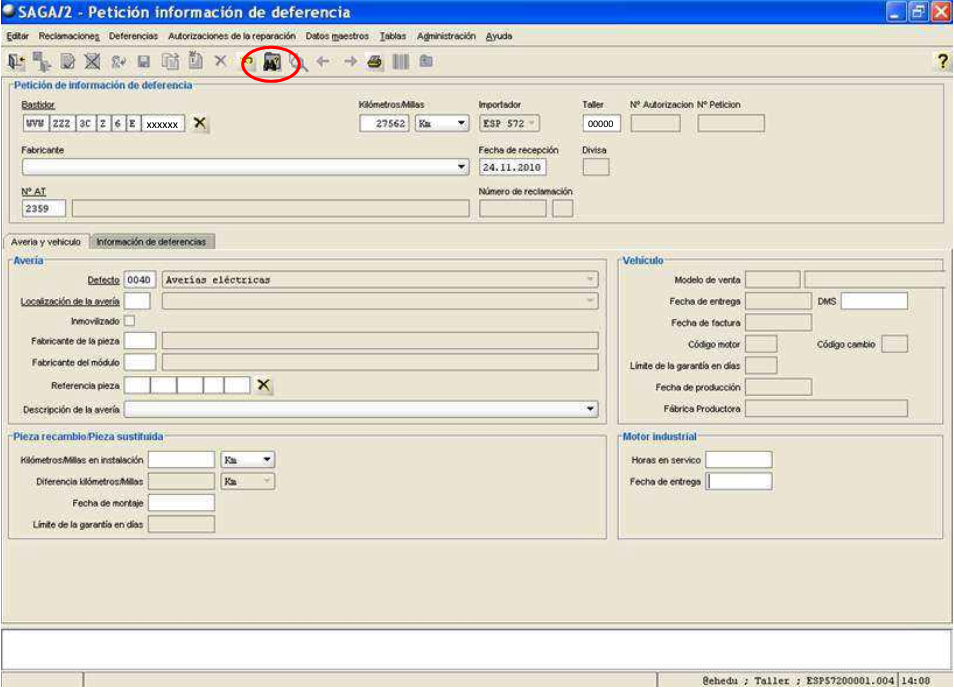Viewport: 954px width, 690px height.
Task: Click the Defecto code field 0040
Action: tap(139, 279)
